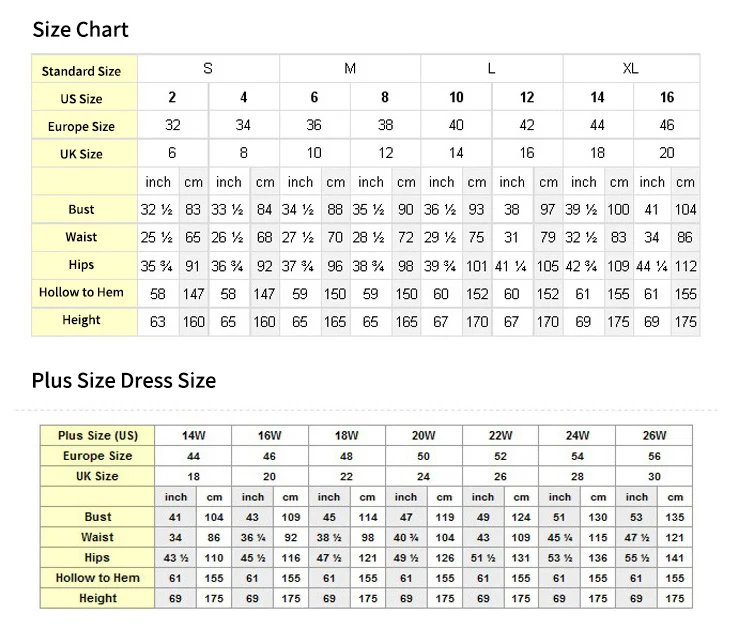This screenshot has width=750, height=643.
Task: Select the 18W plus size column
Action: [347, 436]
